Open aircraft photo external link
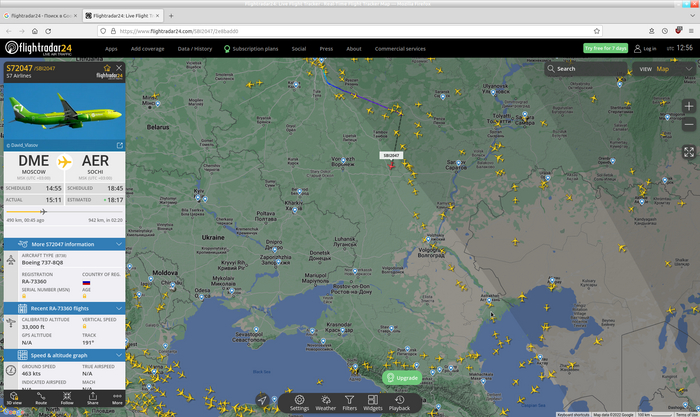The height and width of the screenshot is (417, 700). click(x=120, y=145)
